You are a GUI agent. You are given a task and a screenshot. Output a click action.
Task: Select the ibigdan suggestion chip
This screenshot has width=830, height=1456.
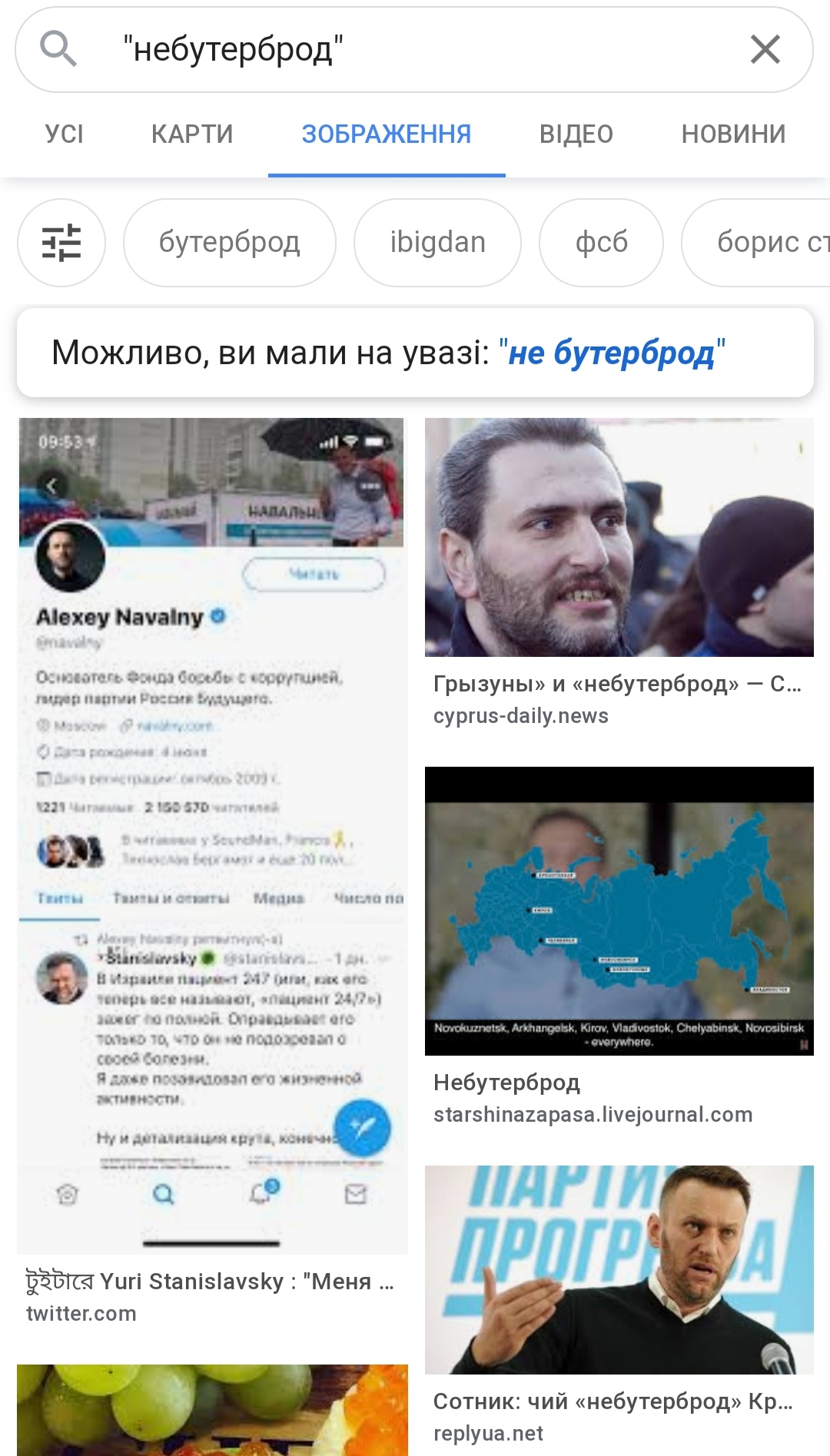(437, 243)
